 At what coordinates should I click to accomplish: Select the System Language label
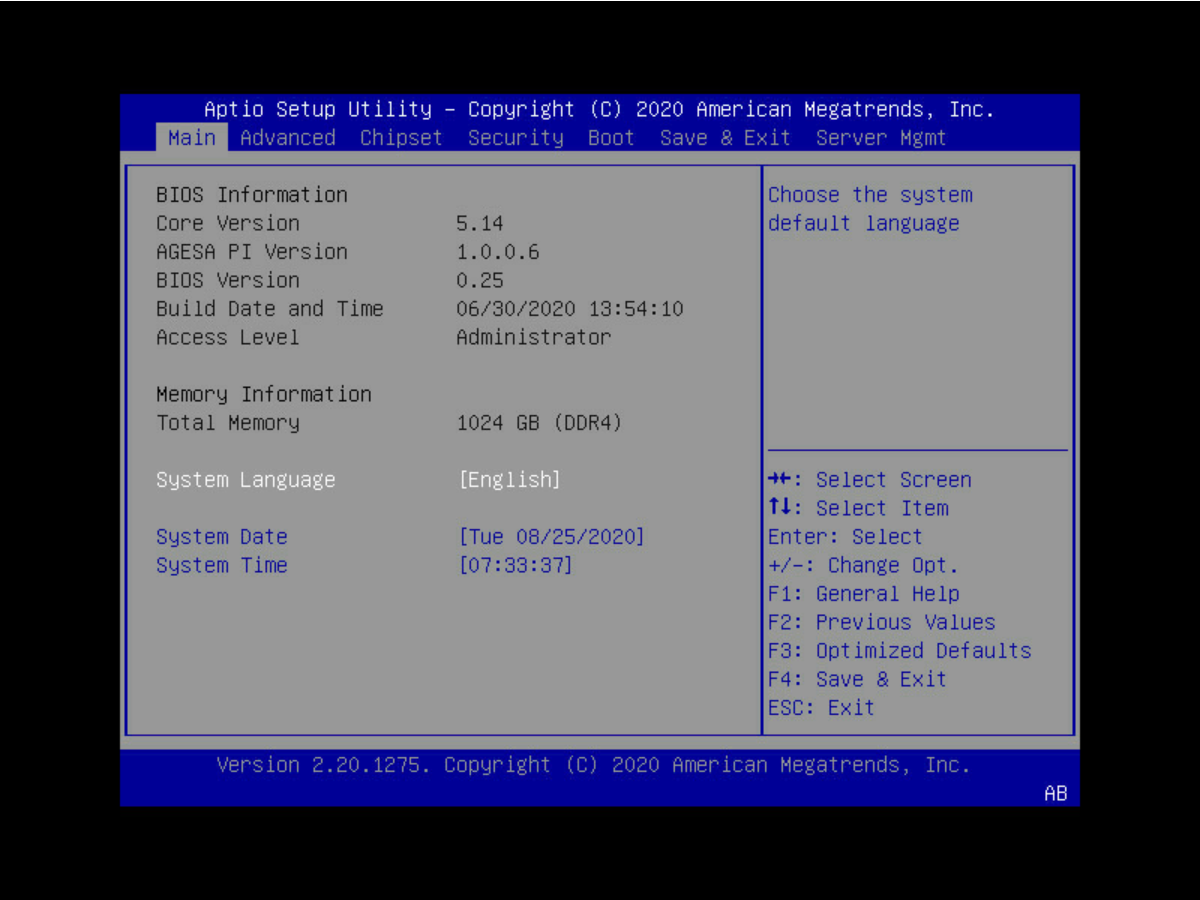246,480
